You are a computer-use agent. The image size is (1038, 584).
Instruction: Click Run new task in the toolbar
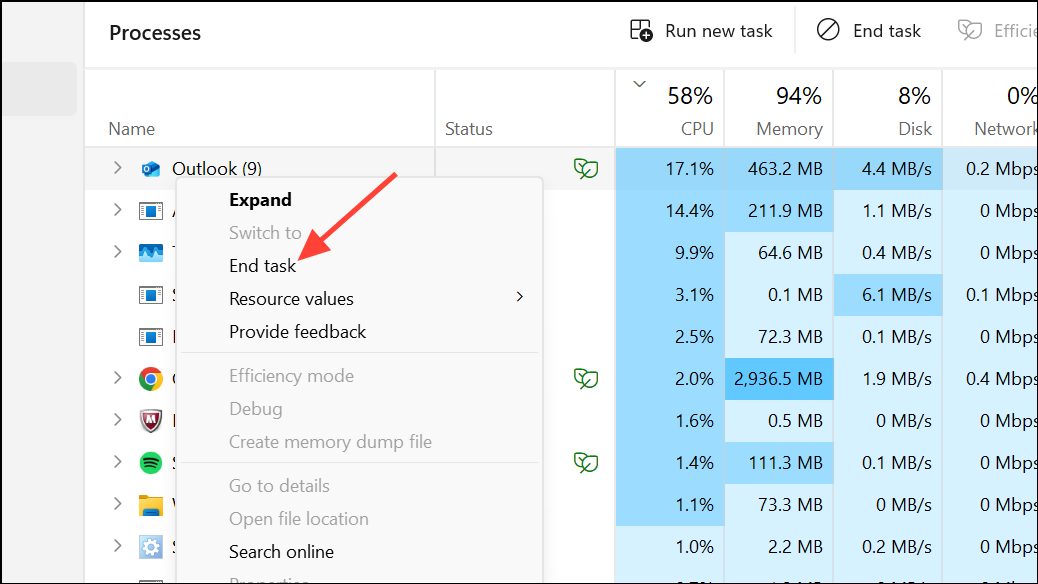point(701,31)
